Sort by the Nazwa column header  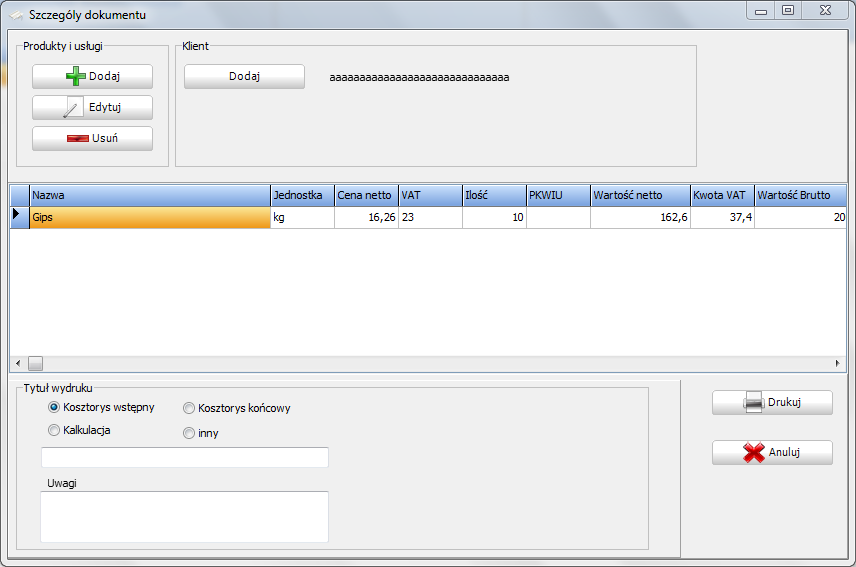150,195
